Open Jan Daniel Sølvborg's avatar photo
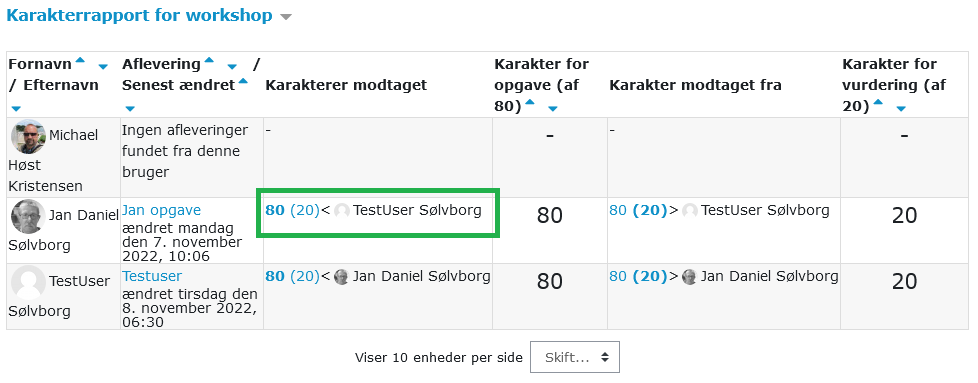Viewport: 978px width, 383px height. click(x=28, y=216)
